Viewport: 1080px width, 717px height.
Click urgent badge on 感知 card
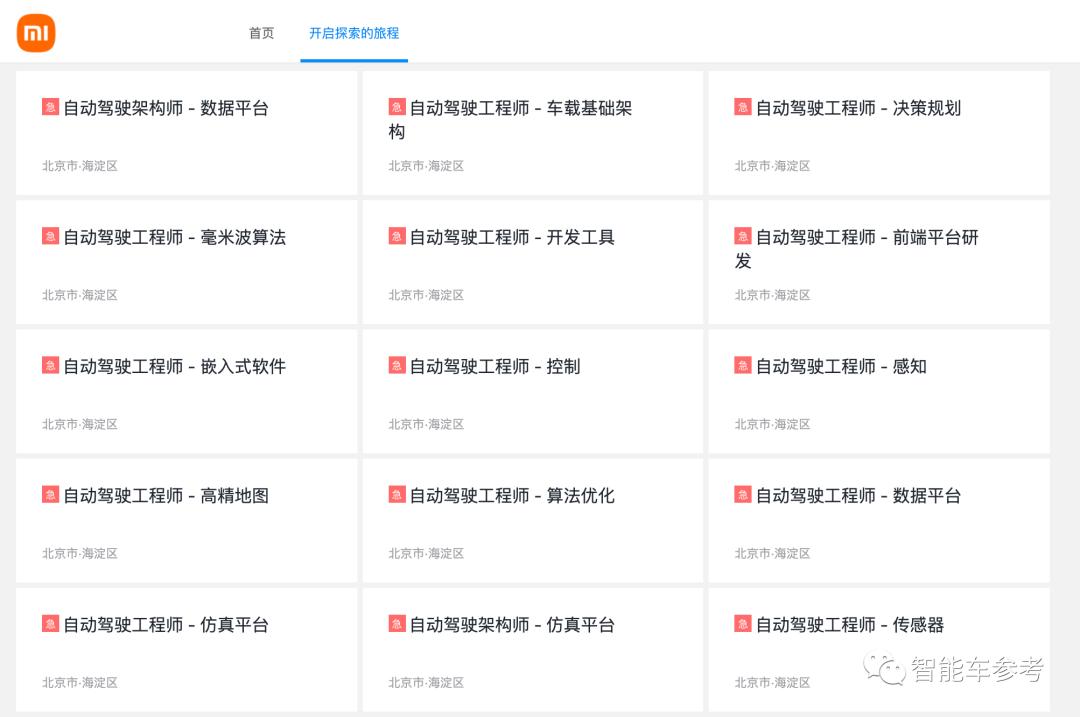pos(742,365)
